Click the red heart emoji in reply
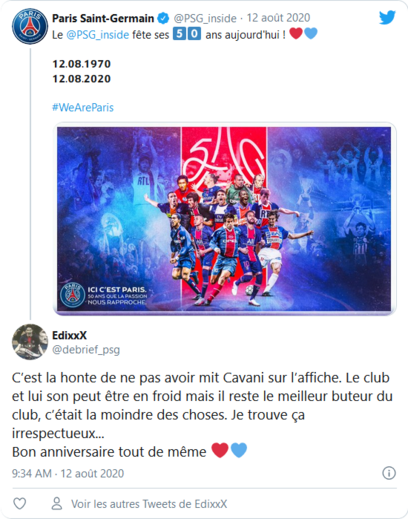The image size is (408, 519). click(x=220, y=450)
